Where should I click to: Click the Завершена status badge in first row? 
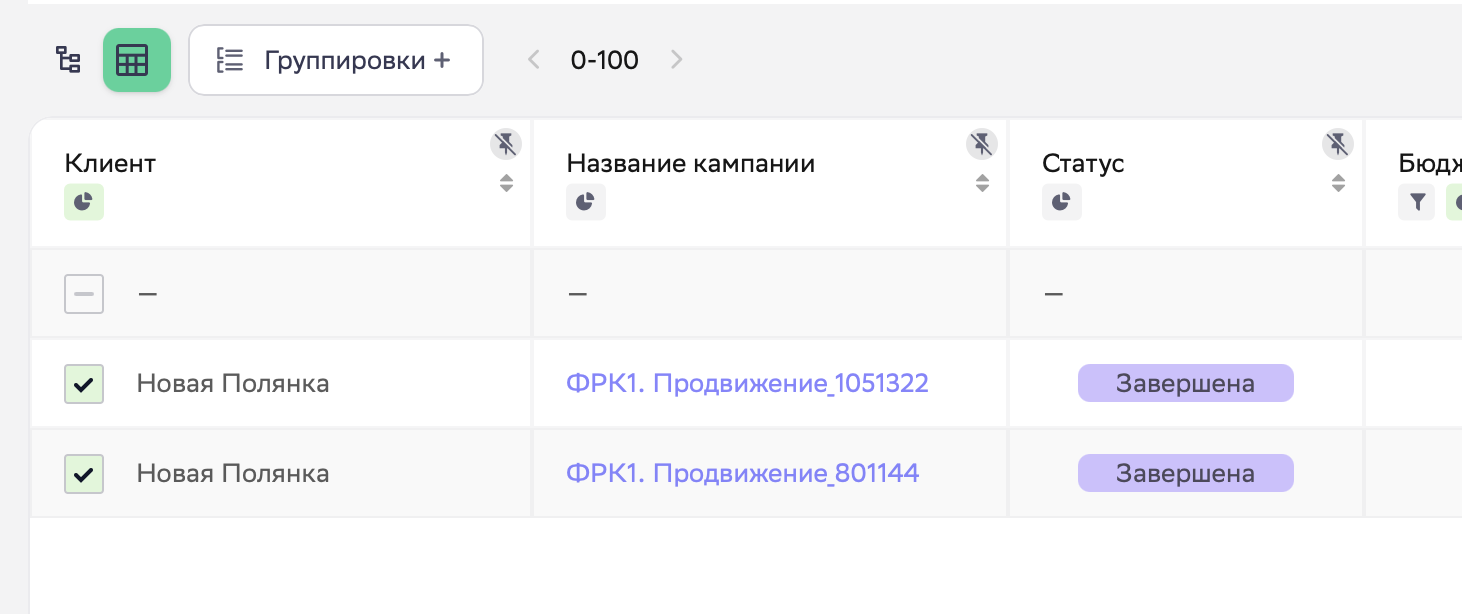(1185, 383)
